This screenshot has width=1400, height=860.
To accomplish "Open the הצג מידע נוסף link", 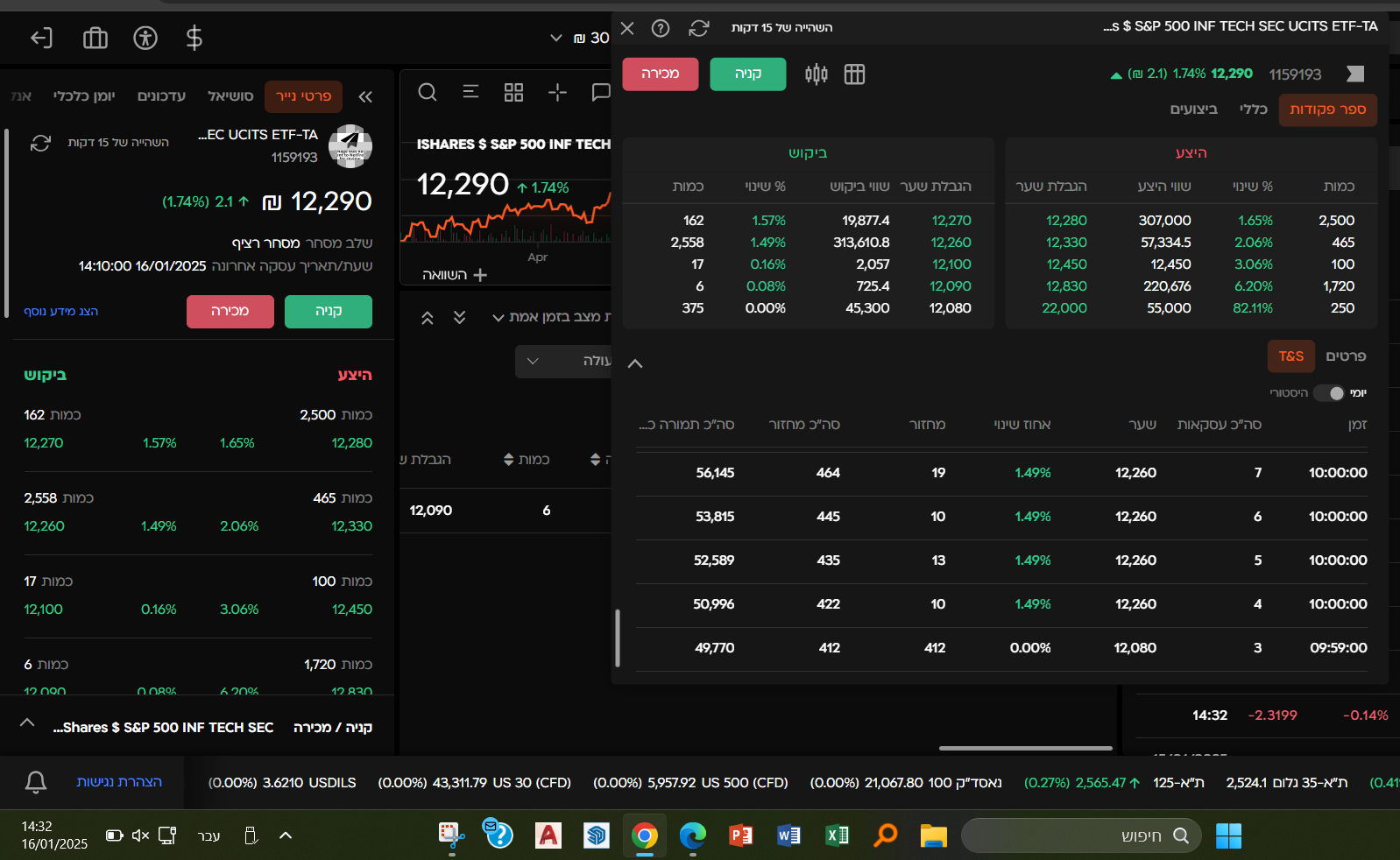I will pos(61,312).
